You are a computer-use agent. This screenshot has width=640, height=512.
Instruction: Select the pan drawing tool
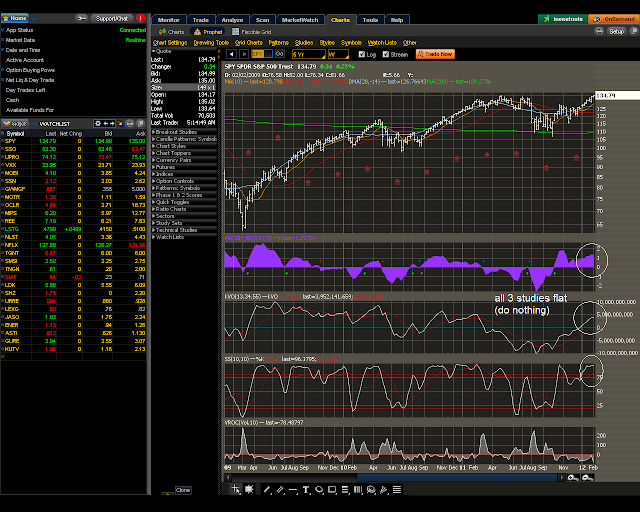249,489
